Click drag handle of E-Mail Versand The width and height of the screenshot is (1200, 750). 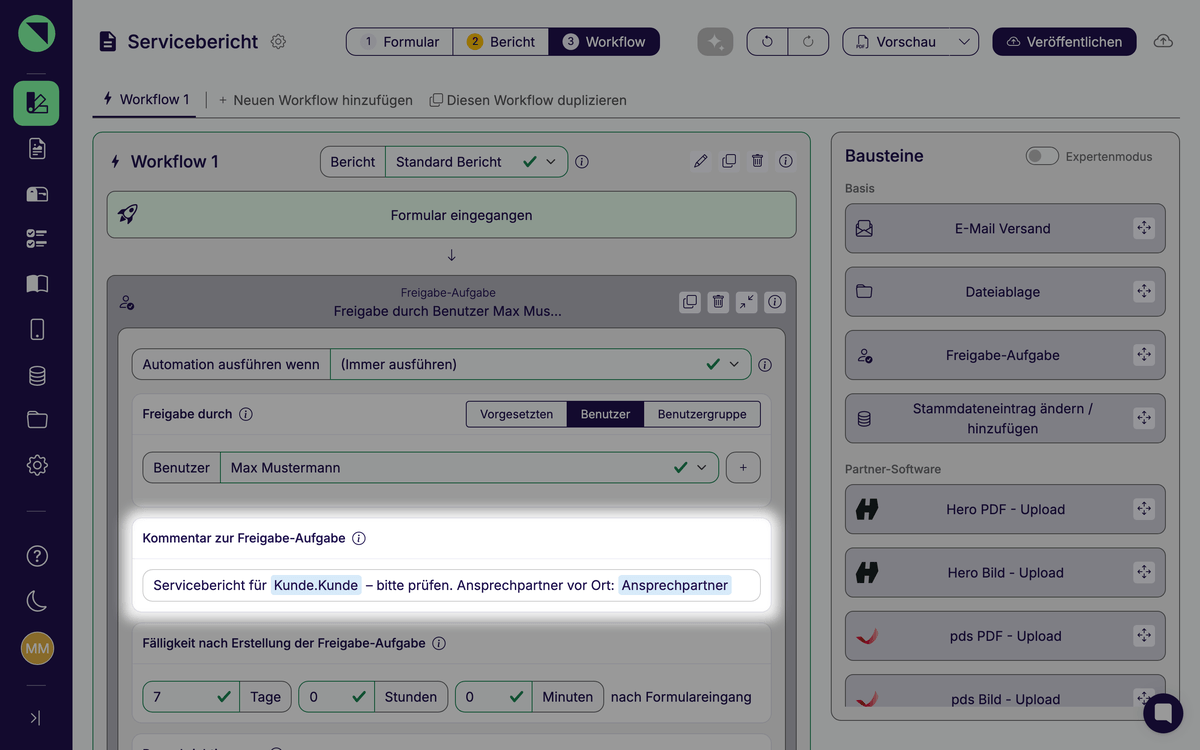(x=1144, y=228)
